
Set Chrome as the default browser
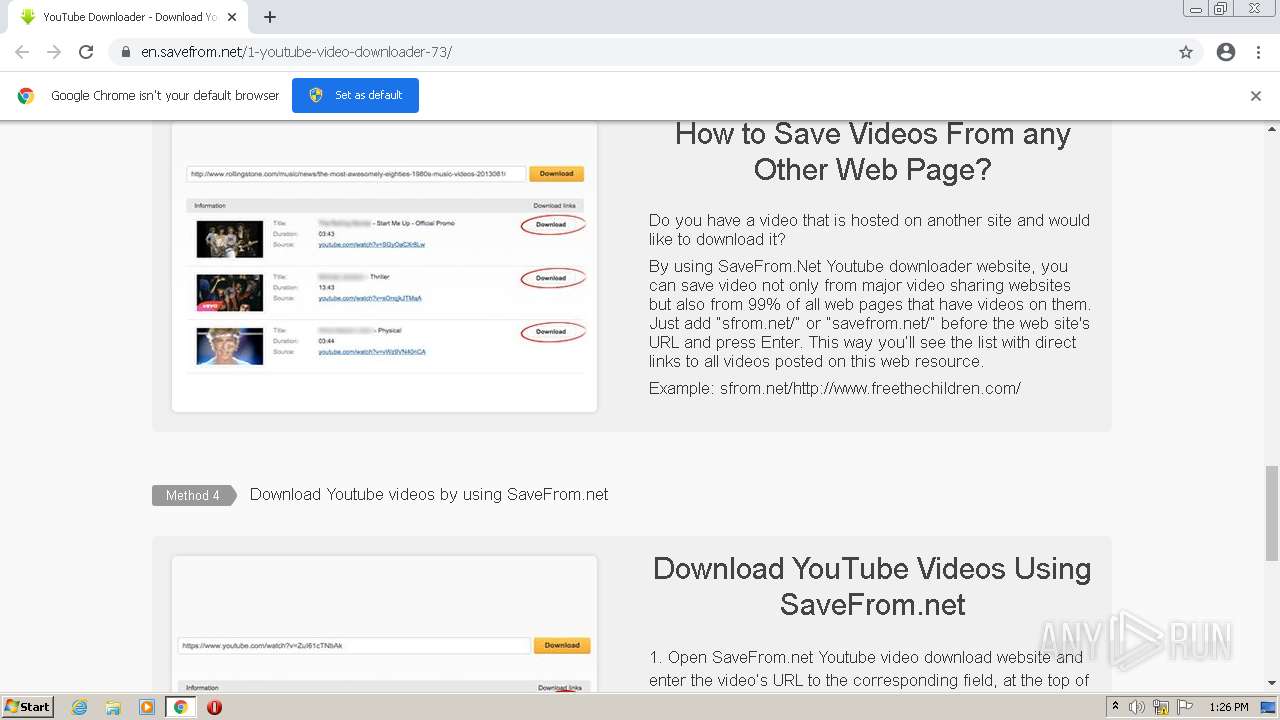pos(355,95)
